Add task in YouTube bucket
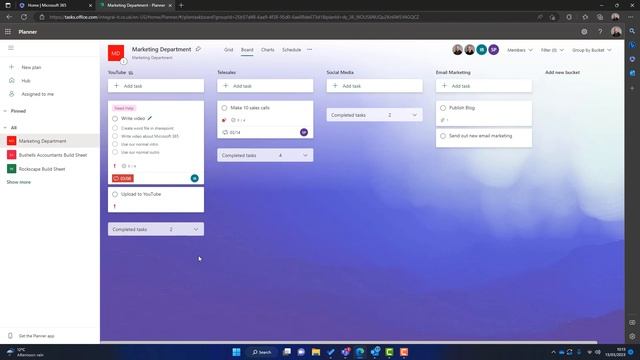The width and height of the screenshot is (640, 360). pyautogui.click(x=156, y=86)
